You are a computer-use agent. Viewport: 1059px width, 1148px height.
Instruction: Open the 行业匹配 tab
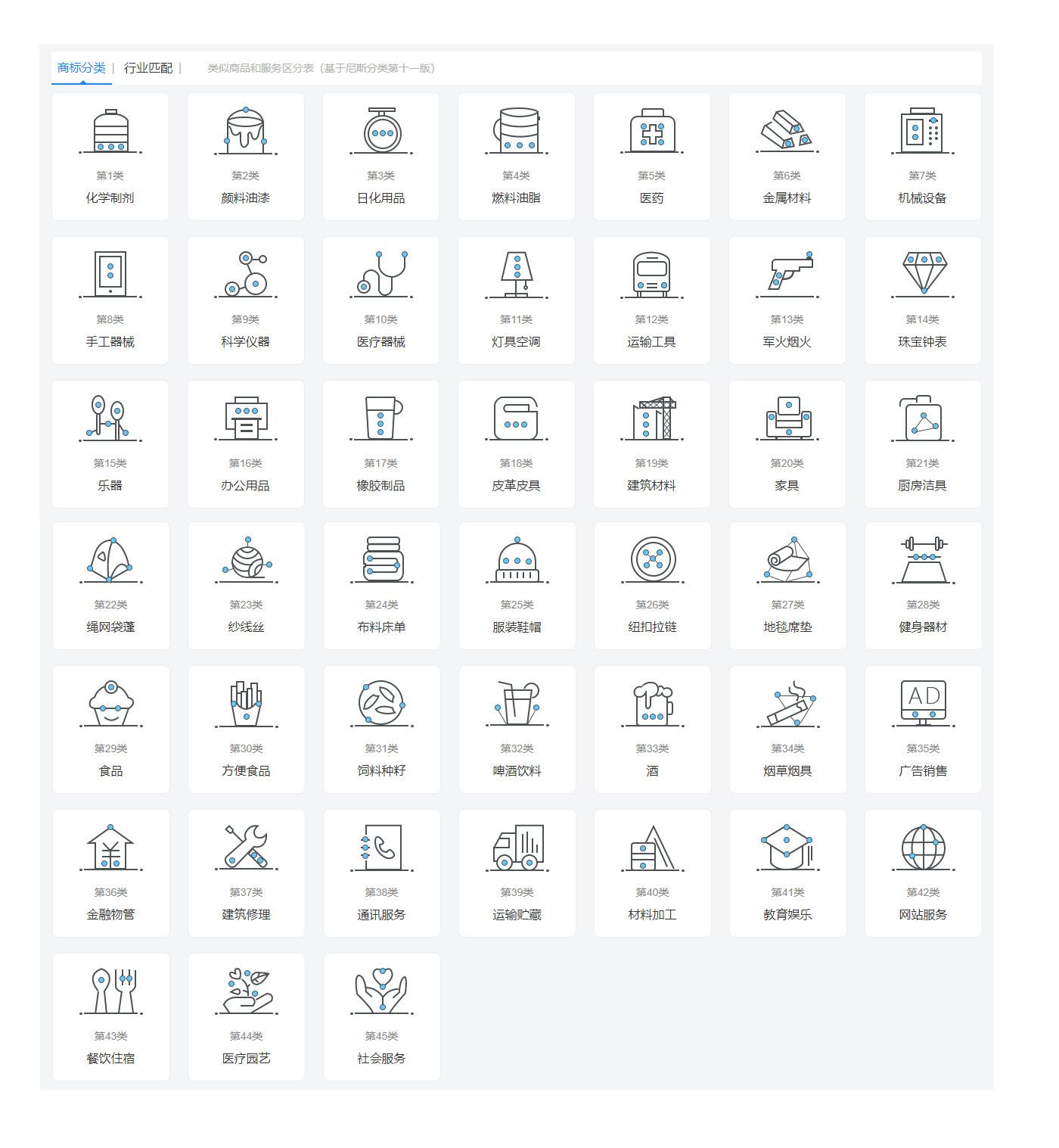[148, 68]
